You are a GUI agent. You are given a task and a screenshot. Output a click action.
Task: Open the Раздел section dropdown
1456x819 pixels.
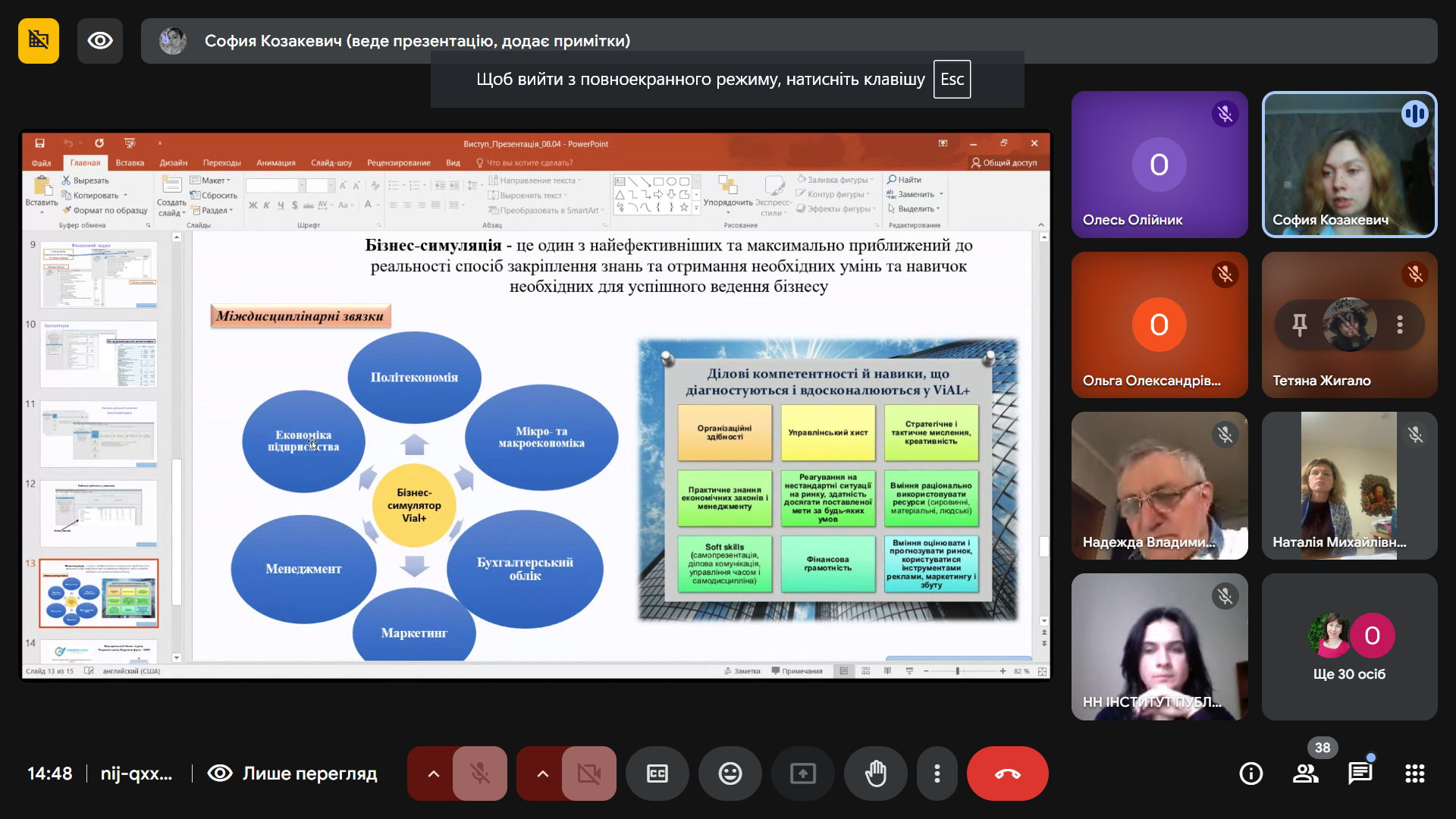pyautogui.click(x=212, y=211)
